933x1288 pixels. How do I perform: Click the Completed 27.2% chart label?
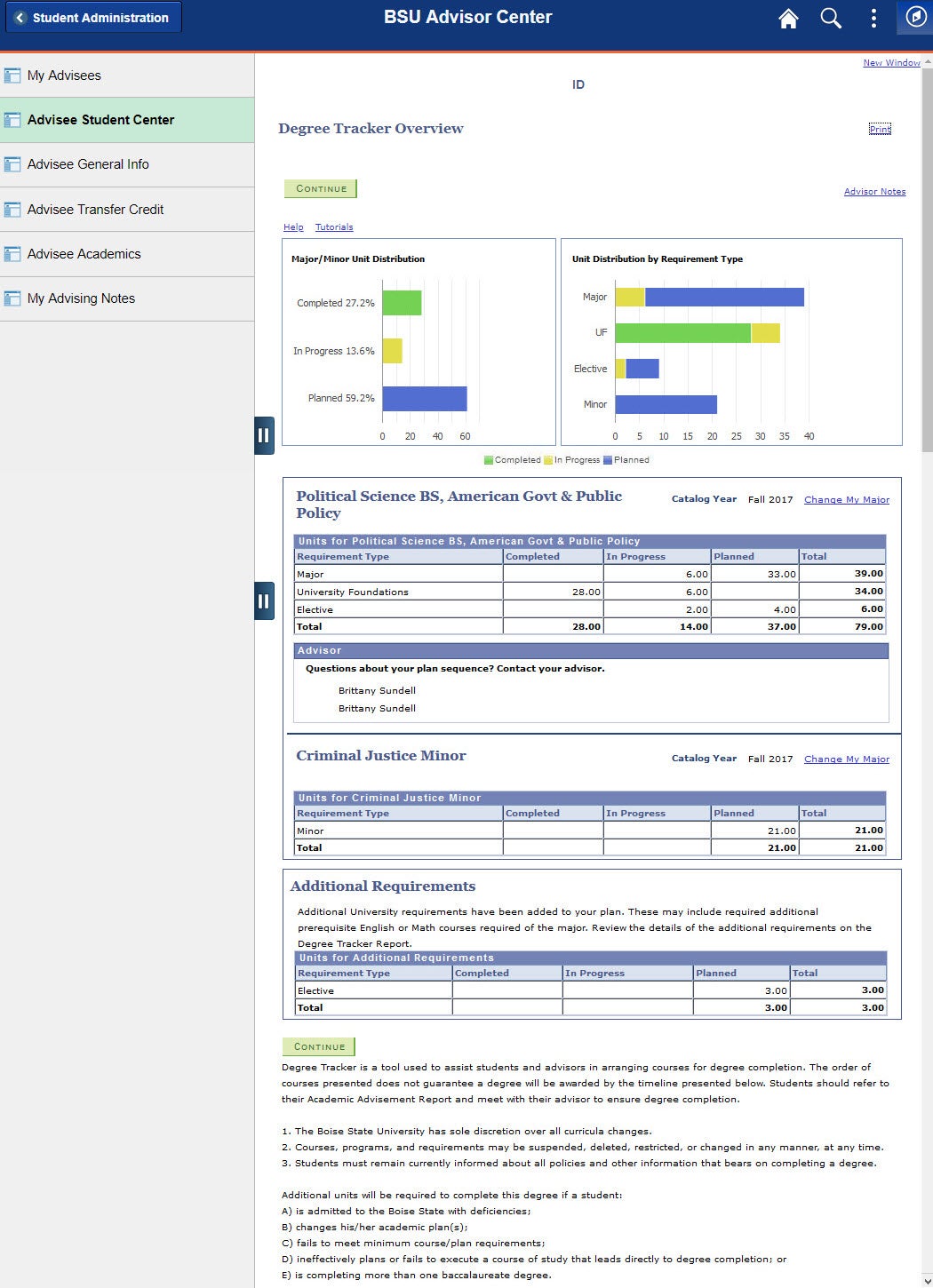(x=336, y=303)
